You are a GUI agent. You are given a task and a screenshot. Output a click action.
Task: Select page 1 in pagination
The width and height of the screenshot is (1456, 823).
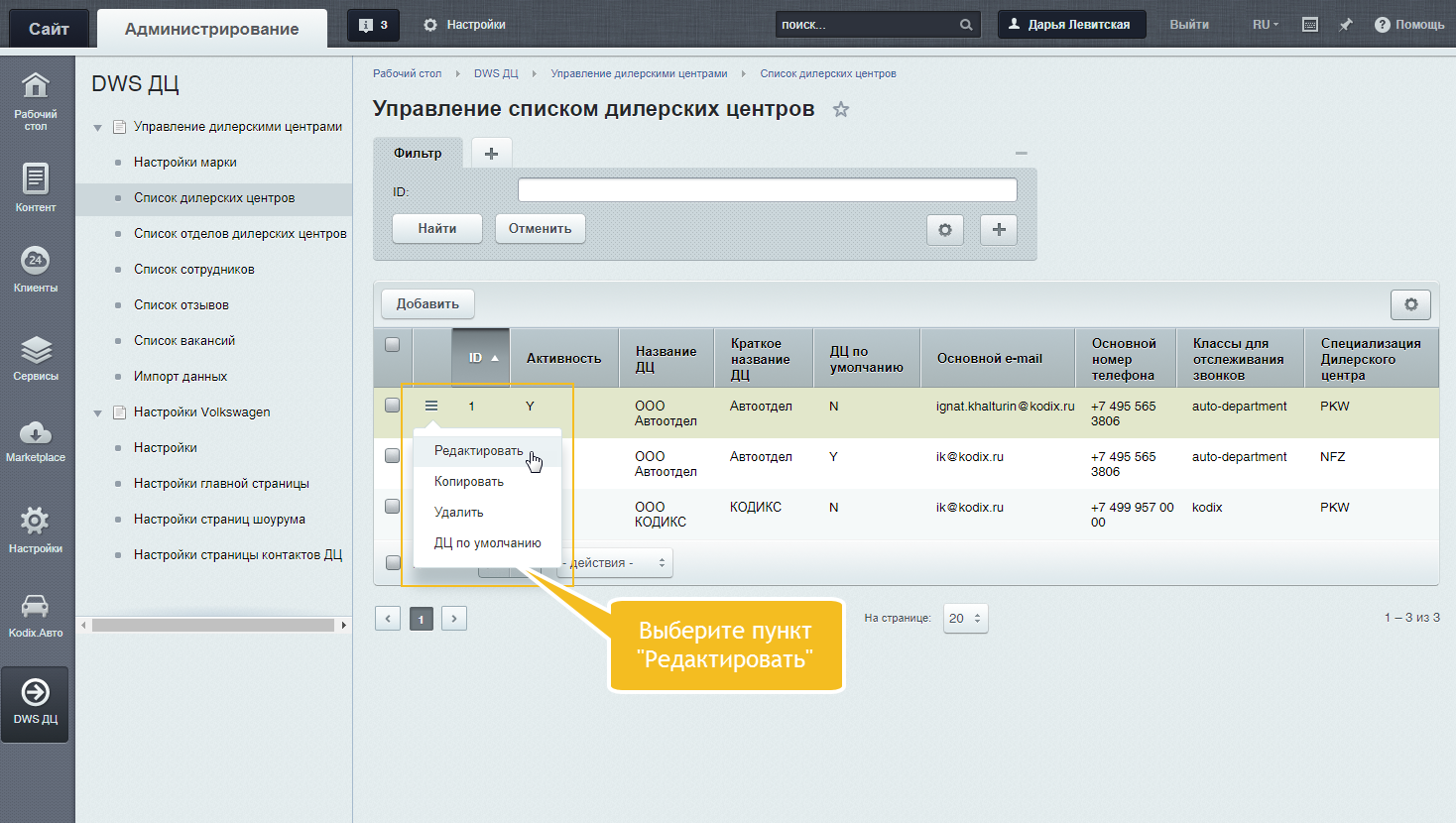tap(421, 619)
